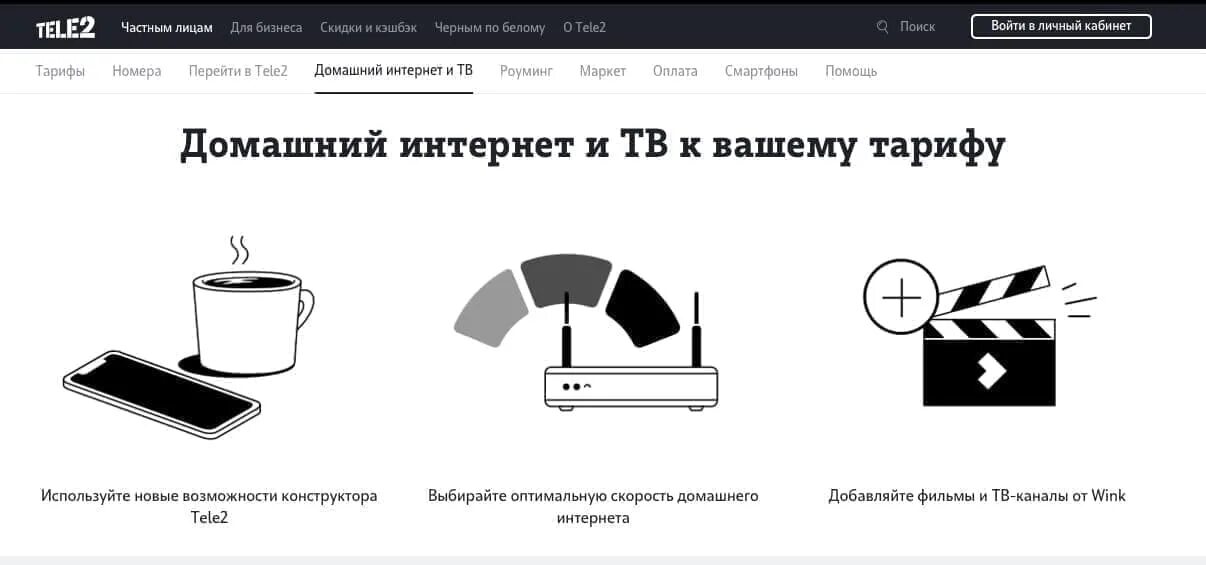Go to Роуминг tab
The image size is (1206, 565).
(526, 71)
